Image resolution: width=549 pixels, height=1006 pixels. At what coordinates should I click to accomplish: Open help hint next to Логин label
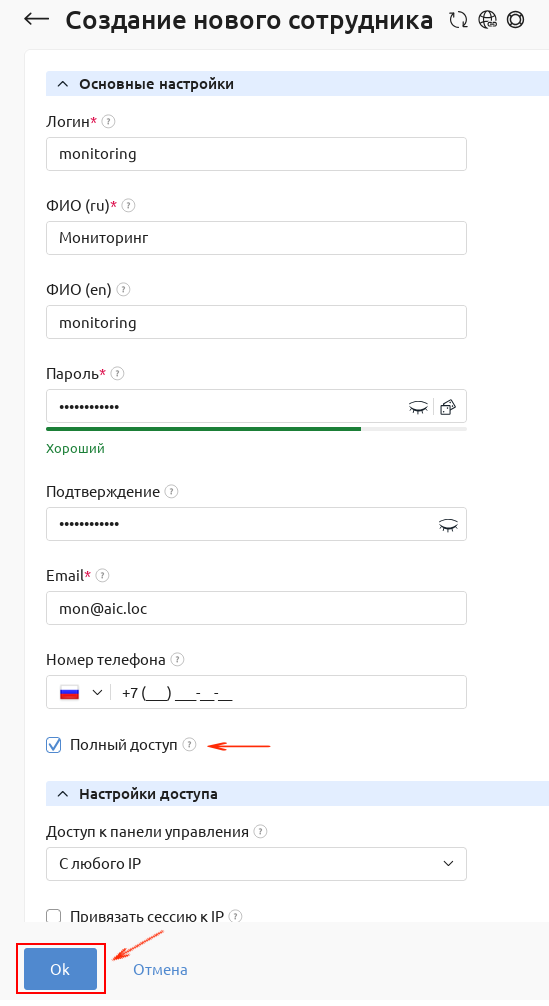[109, 121]
